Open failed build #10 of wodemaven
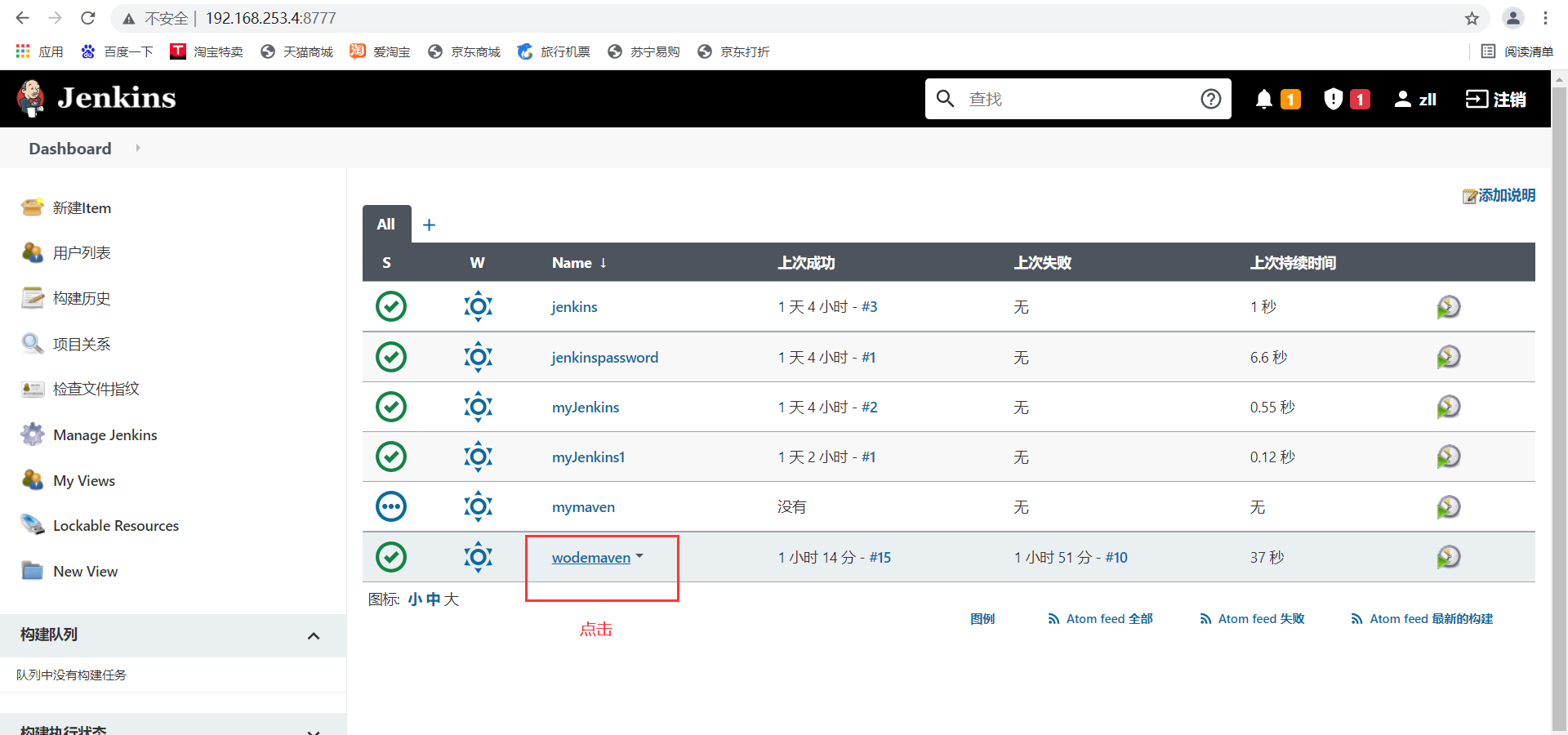The height and width of the screenshot is (735, 1568). tap(1116, 558)
